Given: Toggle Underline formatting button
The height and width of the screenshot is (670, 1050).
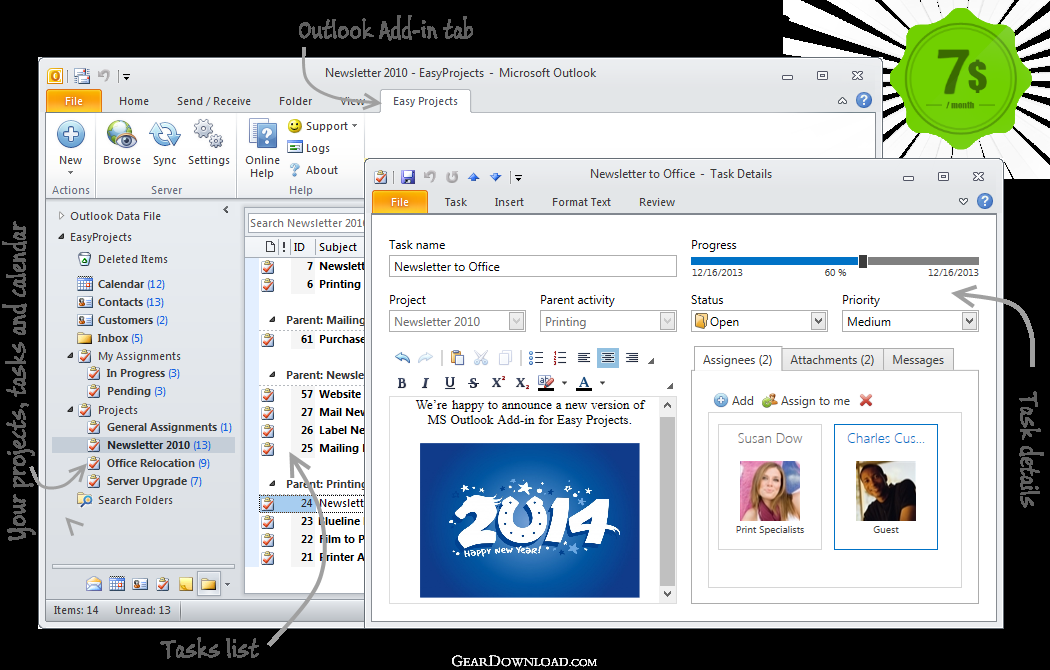Looking at the screenshot, I should click(x=449, y=383).
